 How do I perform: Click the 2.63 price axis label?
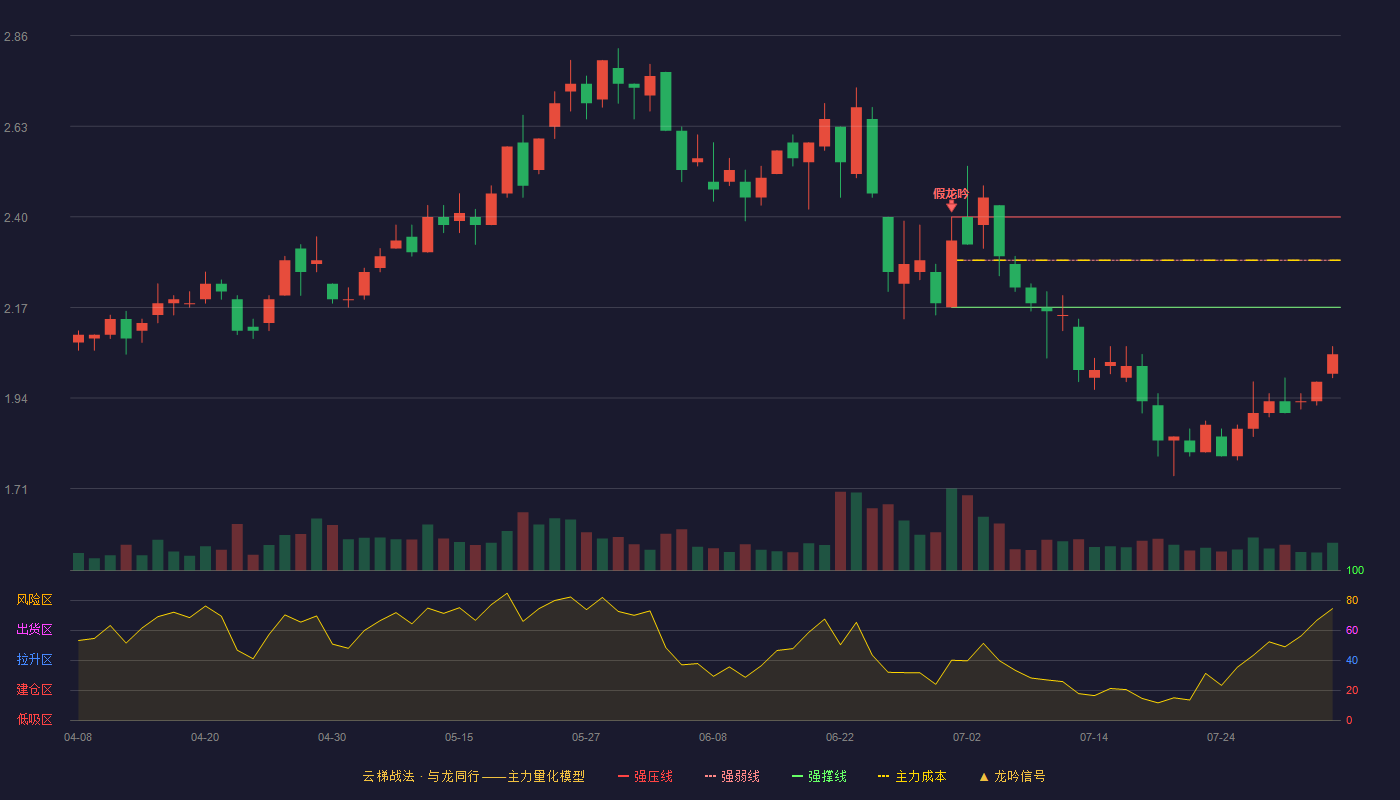[16, 128]
